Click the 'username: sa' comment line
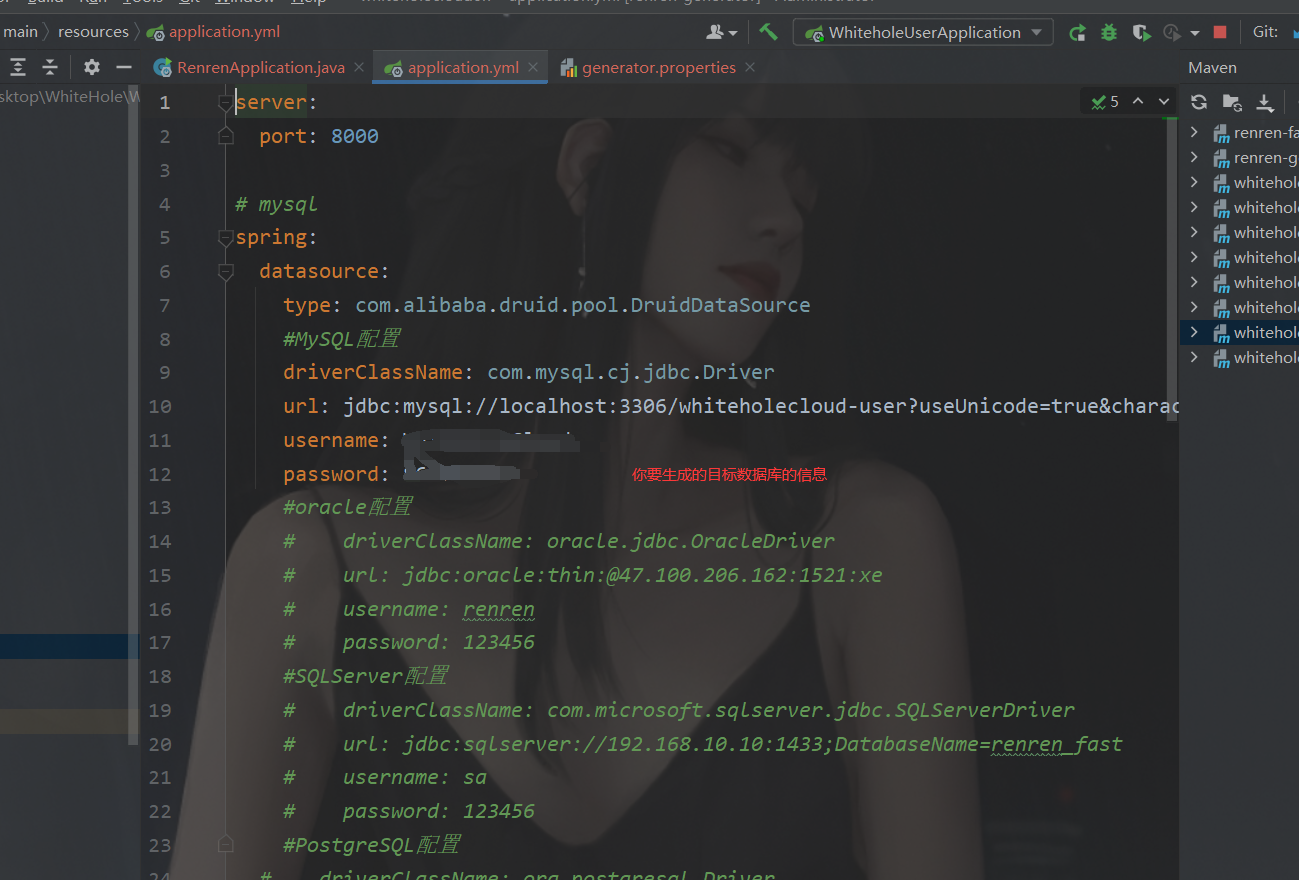 point(385,777)
